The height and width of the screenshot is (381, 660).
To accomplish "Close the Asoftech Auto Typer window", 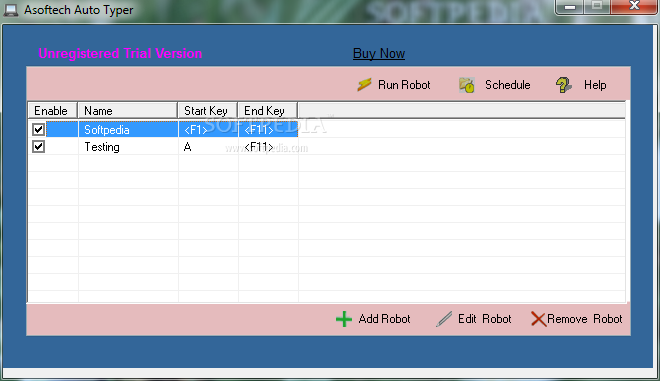I will point(634,6).
